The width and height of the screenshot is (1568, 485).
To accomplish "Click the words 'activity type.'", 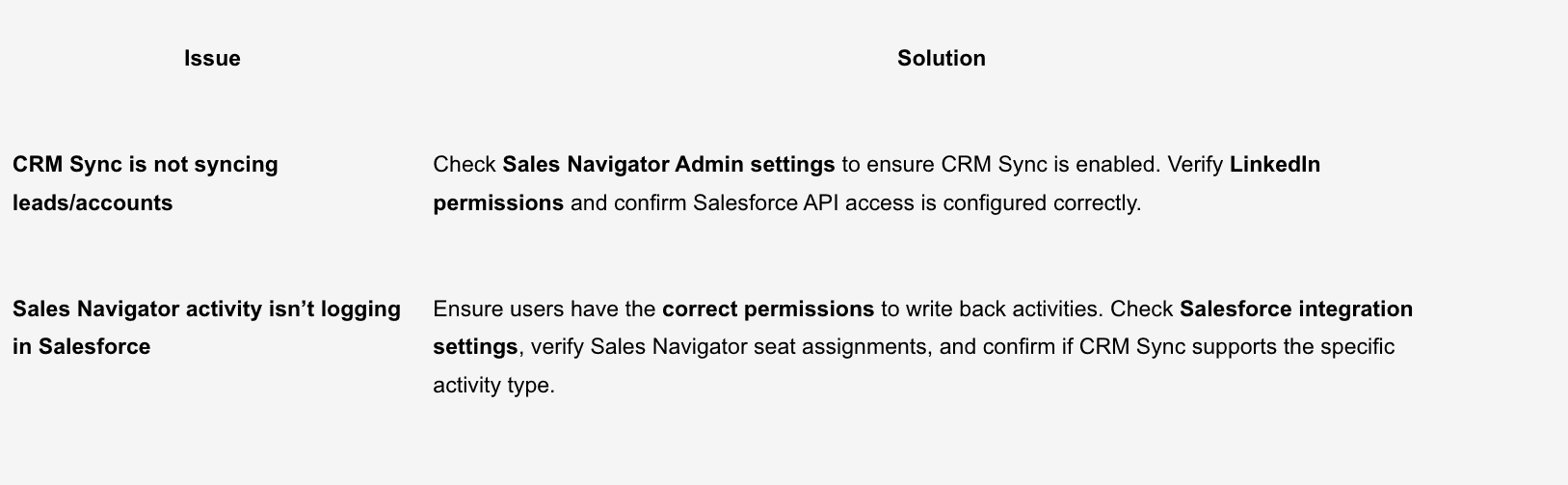I will pyautogui.click(x=493, y=386).
